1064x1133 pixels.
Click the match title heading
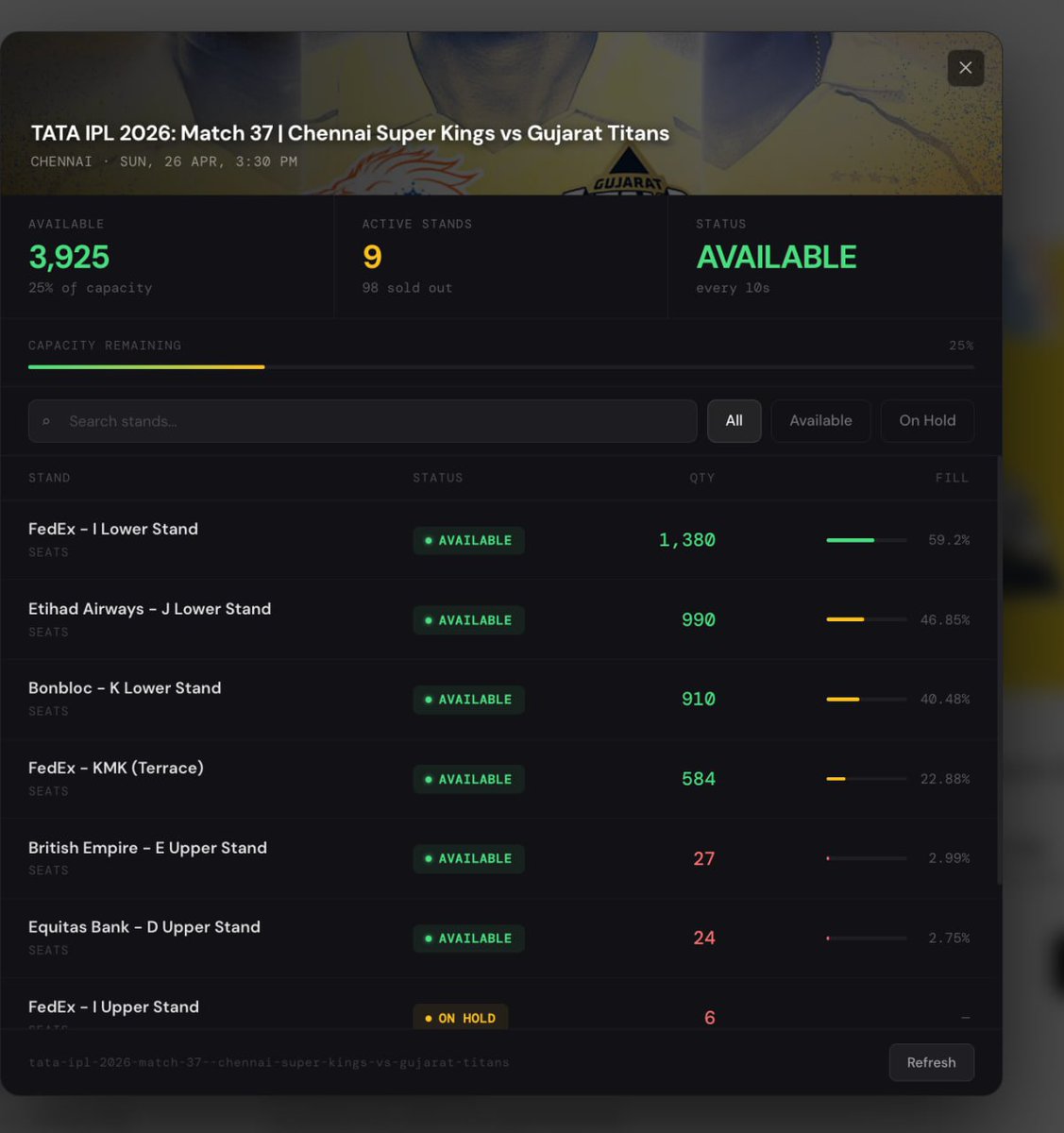click(x=350, y=133)
